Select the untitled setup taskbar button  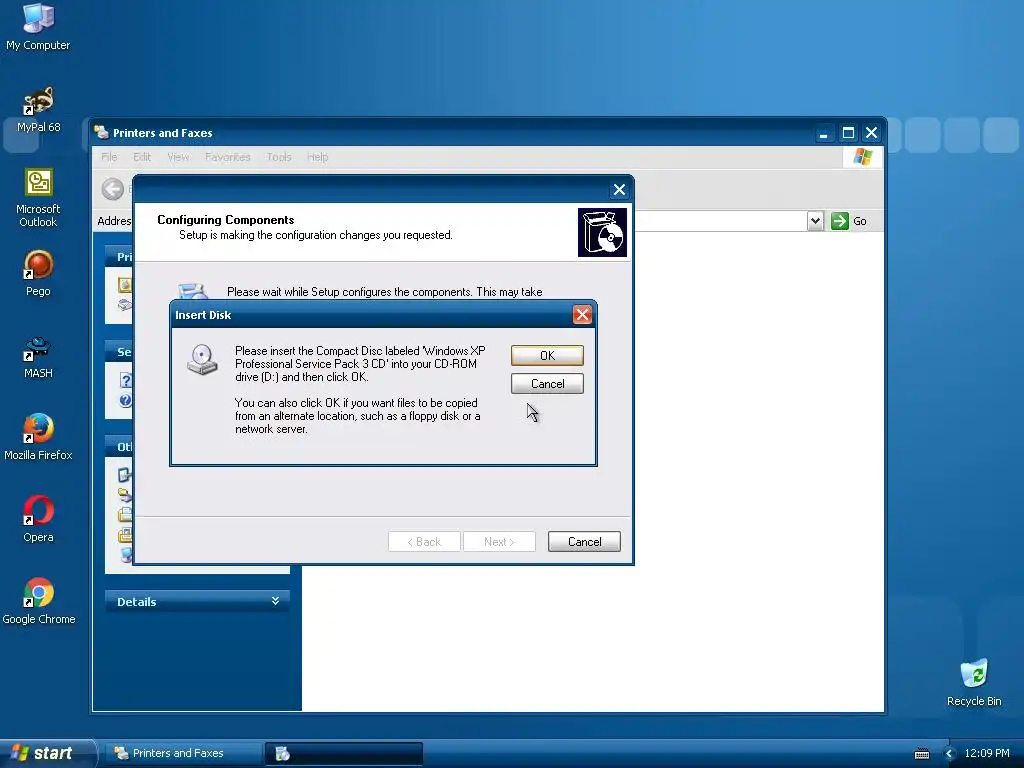(344, 753)
